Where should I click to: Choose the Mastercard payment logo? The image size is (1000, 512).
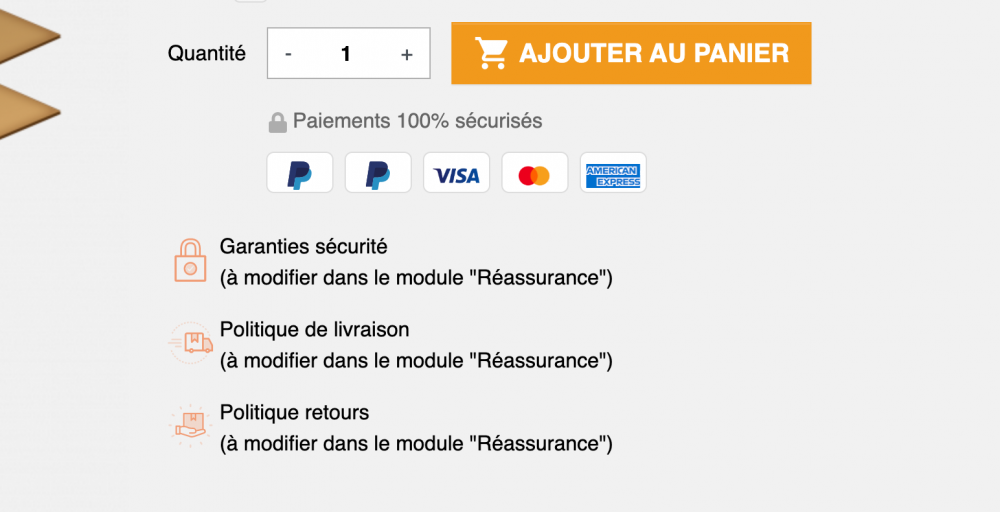(x=534, y=172)
